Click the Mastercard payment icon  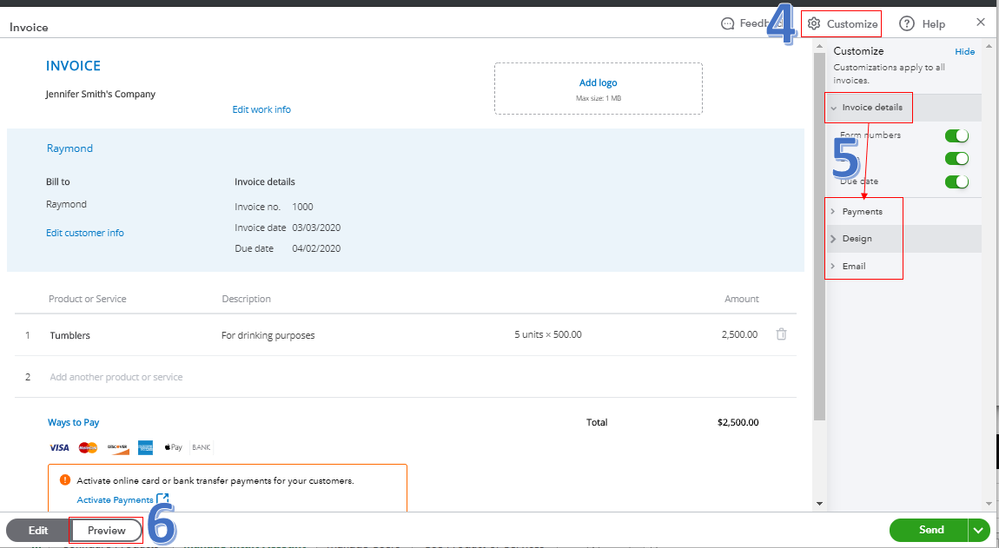88,447
